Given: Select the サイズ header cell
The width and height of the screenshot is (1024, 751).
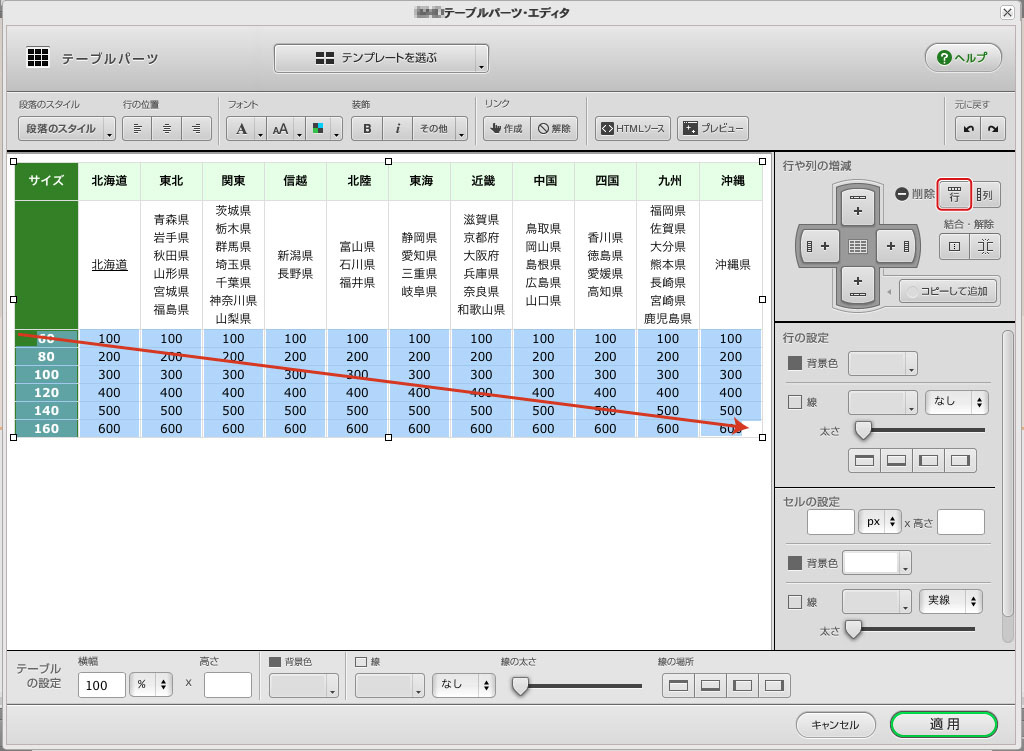Looking at the screenshot, I should coord(46,181).
